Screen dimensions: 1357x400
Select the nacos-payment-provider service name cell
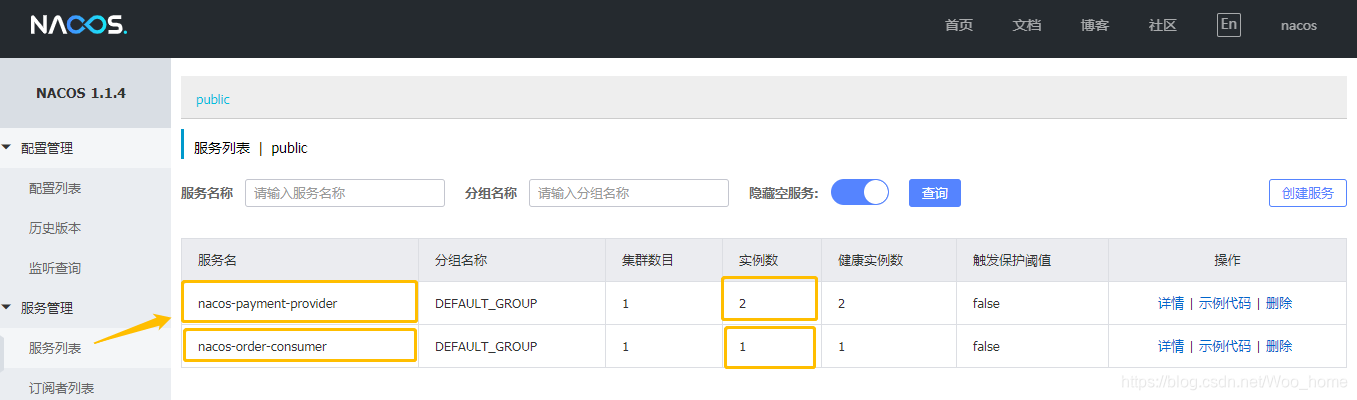coord(300,303)
